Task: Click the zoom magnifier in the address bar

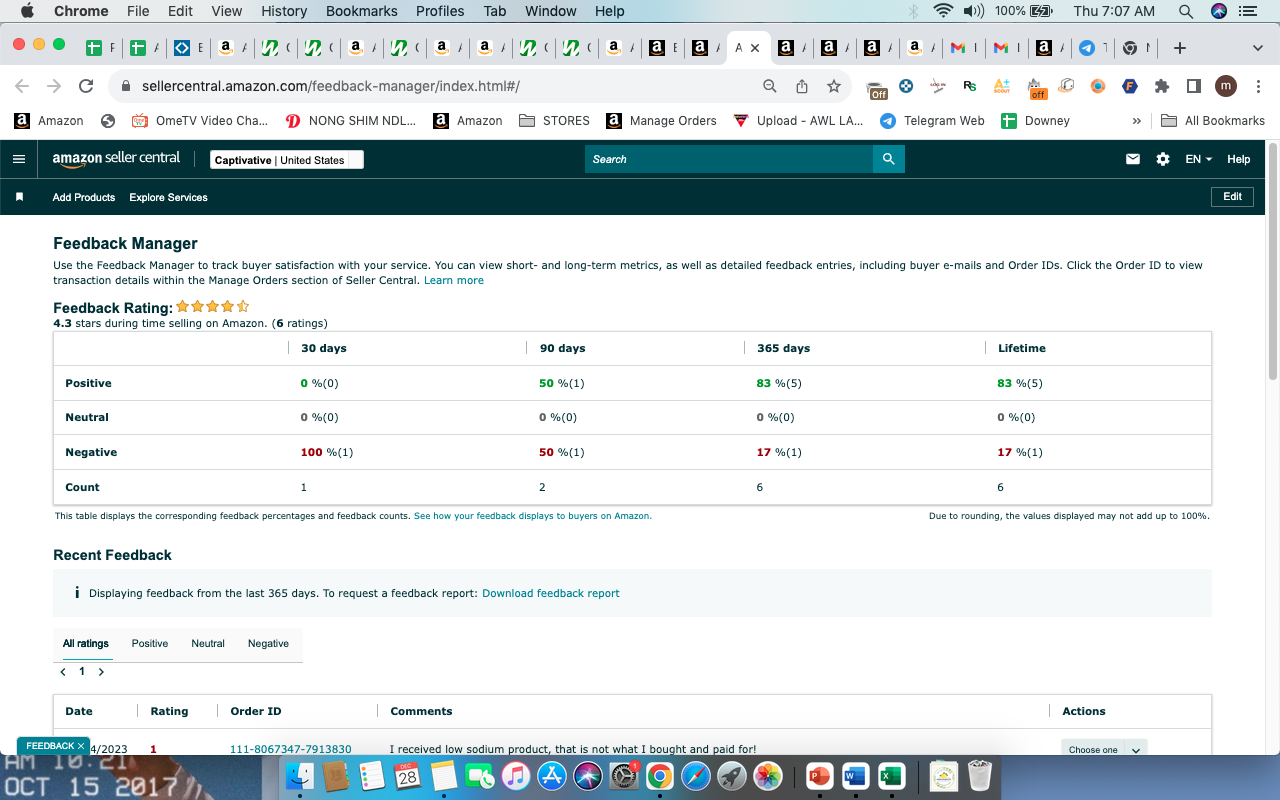Action: click(x=769, y=86)
